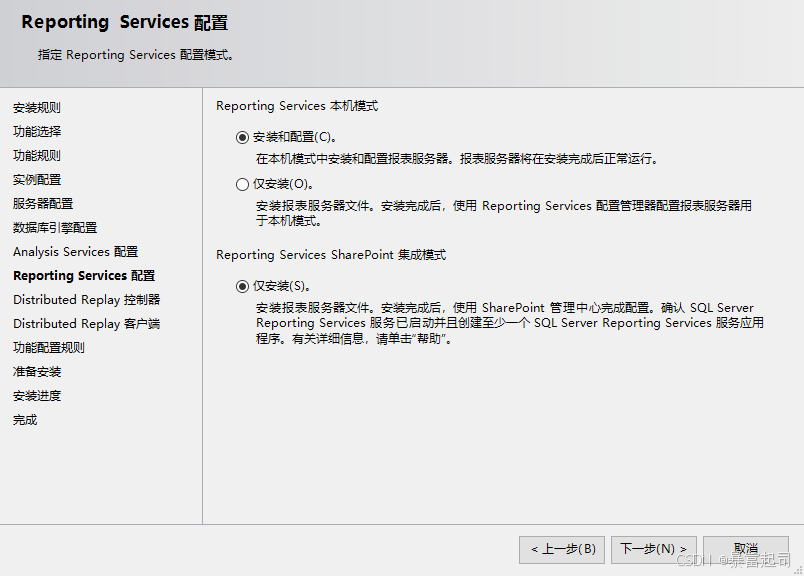
Task: Open the Distributed Replay 客户端 step
Action: pyautogui.click(x=86, y=324)
